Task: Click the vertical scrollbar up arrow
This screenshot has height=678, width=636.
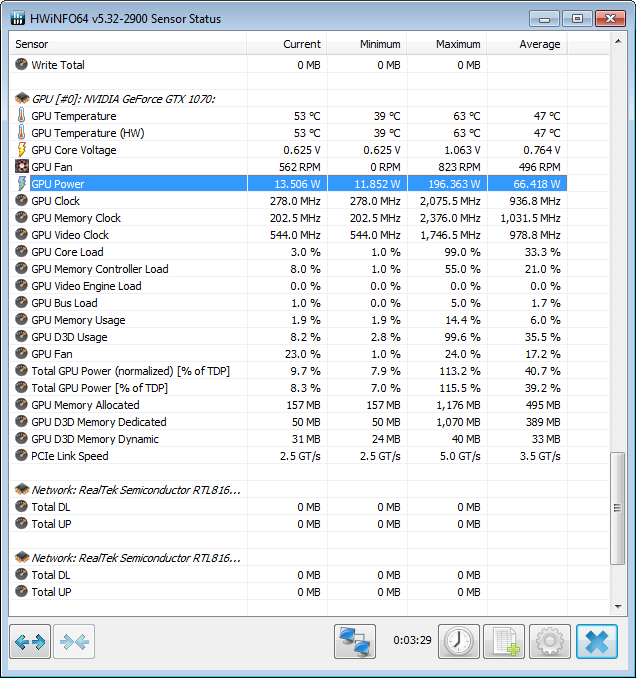Action: 618,42
